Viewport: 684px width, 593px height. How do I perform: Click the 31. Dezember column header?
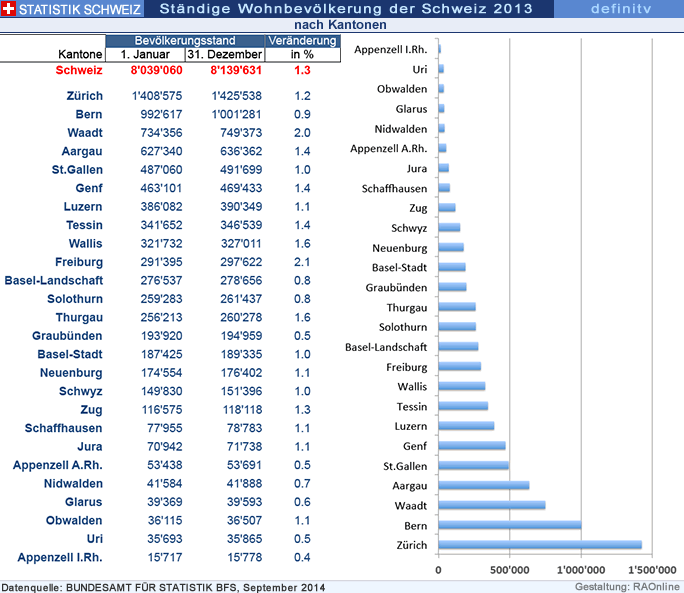(x=226, y=54)
